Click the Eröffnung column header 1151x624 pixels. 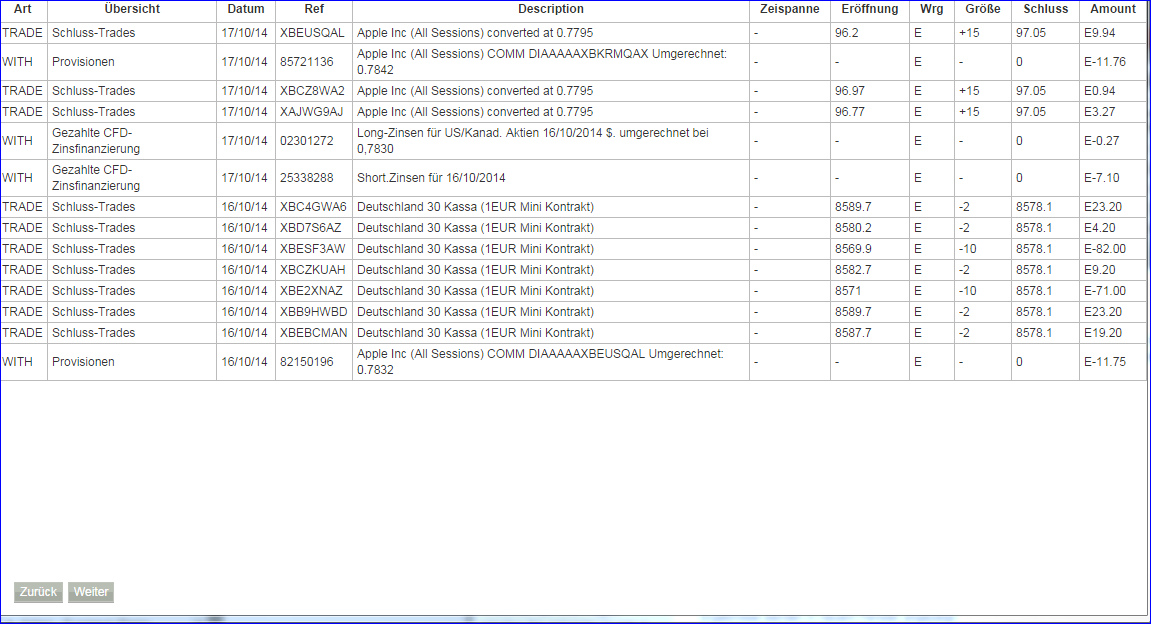pyautogui.click(x=869, y=9)
